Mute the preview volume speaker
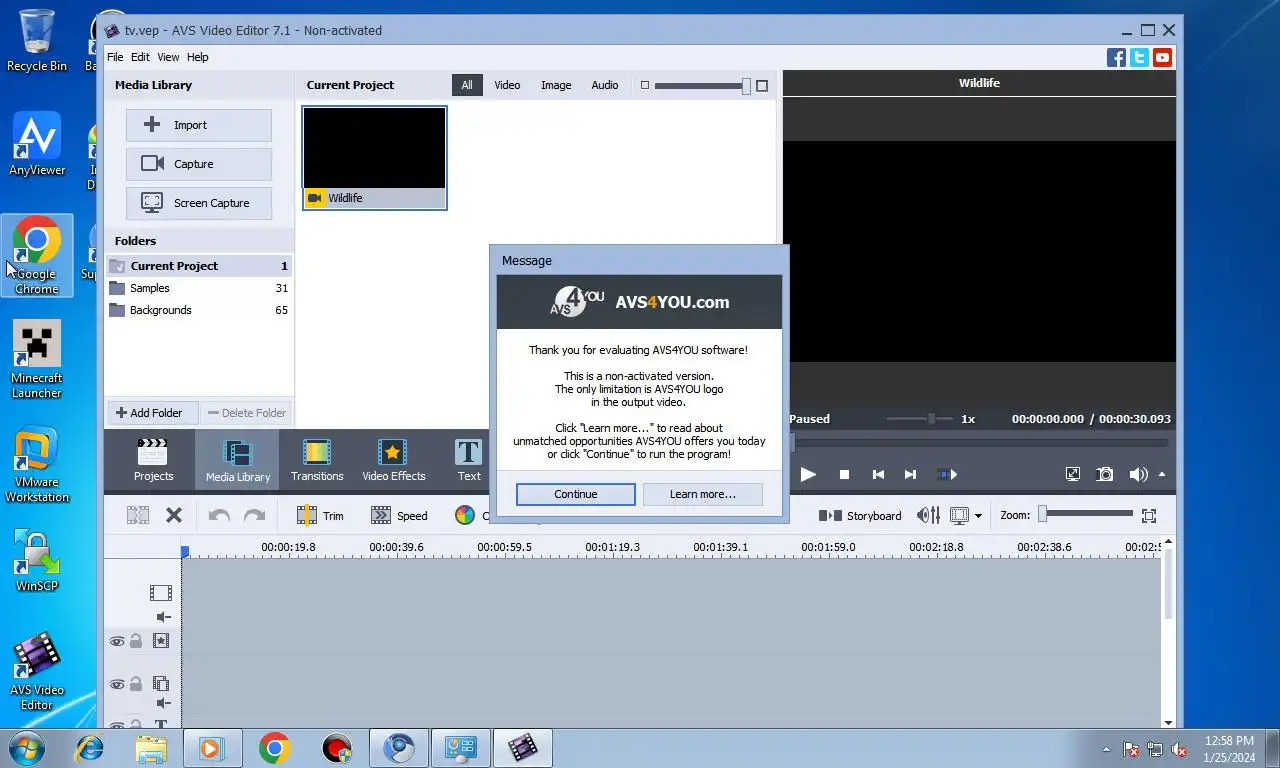This screenshot has width=1280, height=768. [1138, 475]
